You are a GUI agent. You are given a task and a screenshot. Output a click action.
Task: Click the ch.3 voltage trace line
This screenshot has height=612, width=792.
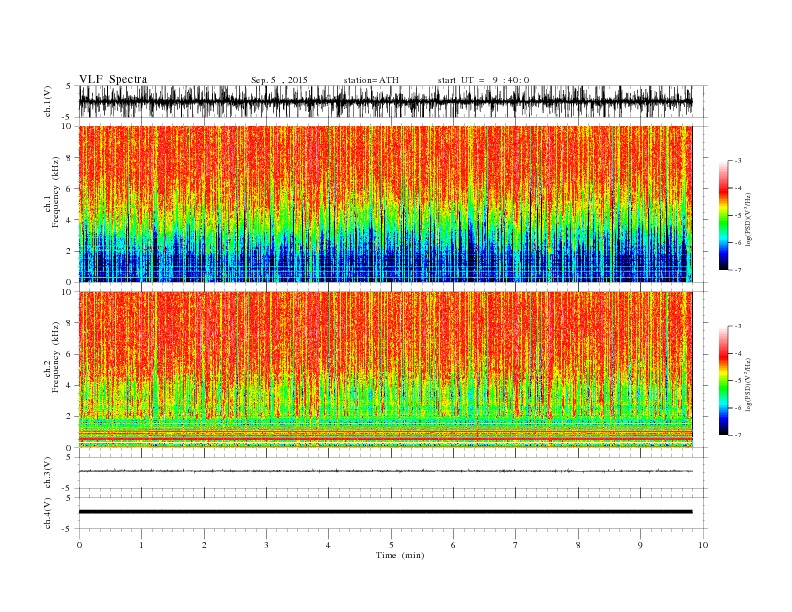385,471
